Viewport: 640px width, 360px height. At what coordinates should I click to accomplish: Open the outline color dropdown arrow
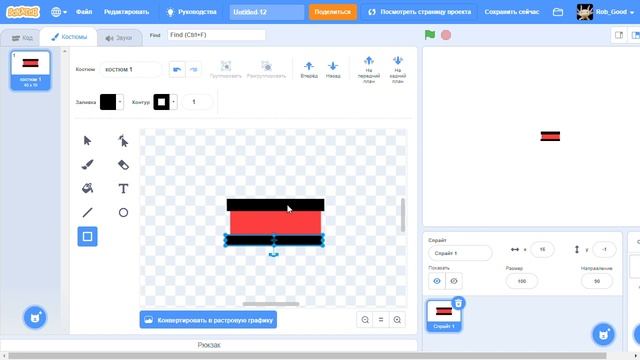[173, 102]
